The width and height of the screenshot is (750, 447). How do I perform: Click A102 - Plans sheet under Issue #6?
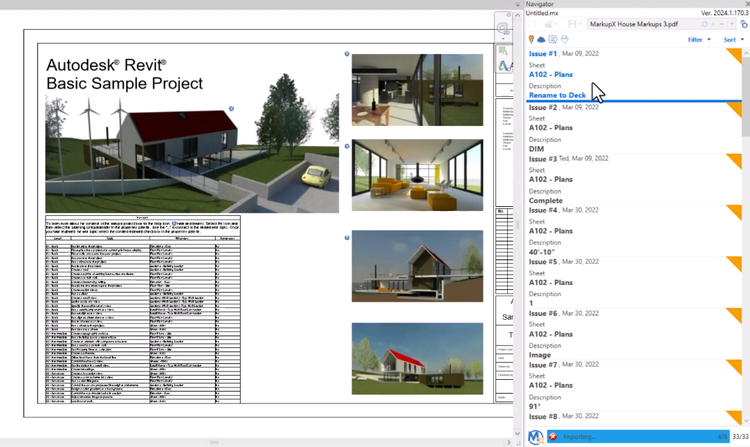pyautogui.click(x=551, y=334)
